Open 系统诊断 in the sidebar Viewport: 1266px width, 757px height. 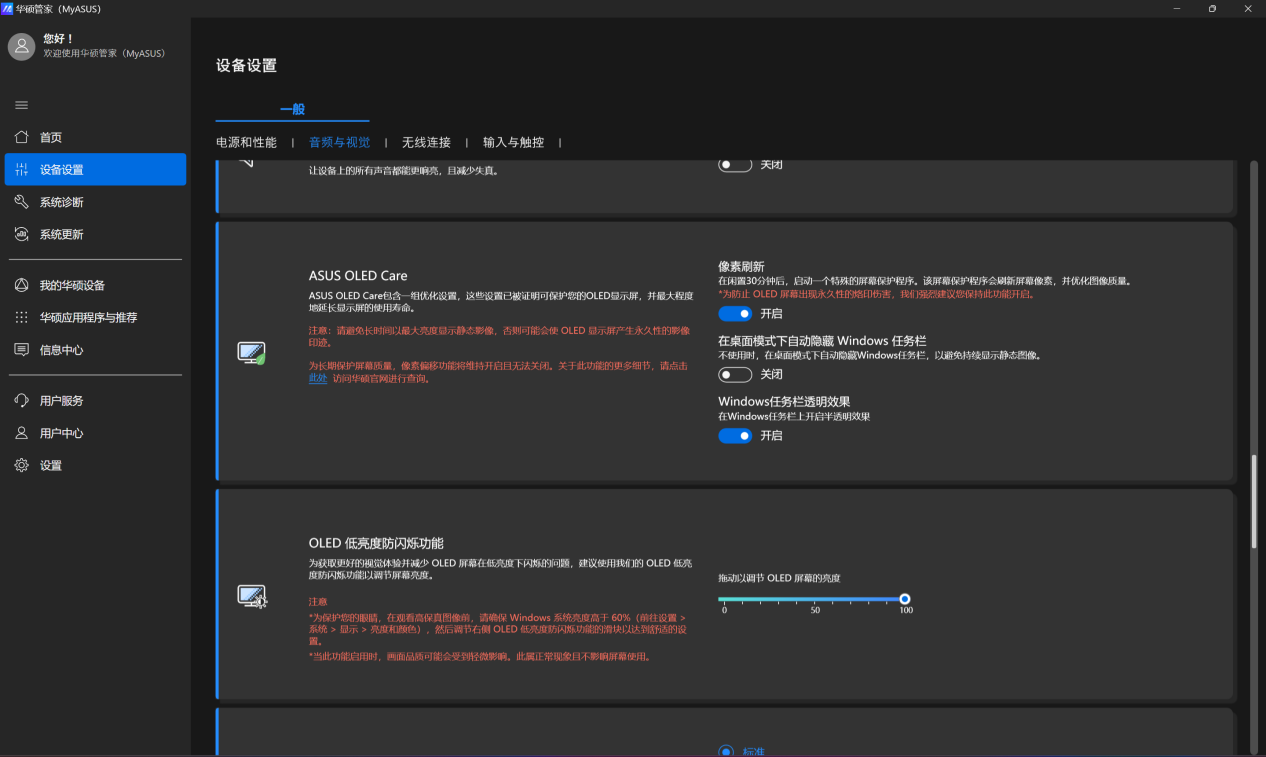point(95,202)
